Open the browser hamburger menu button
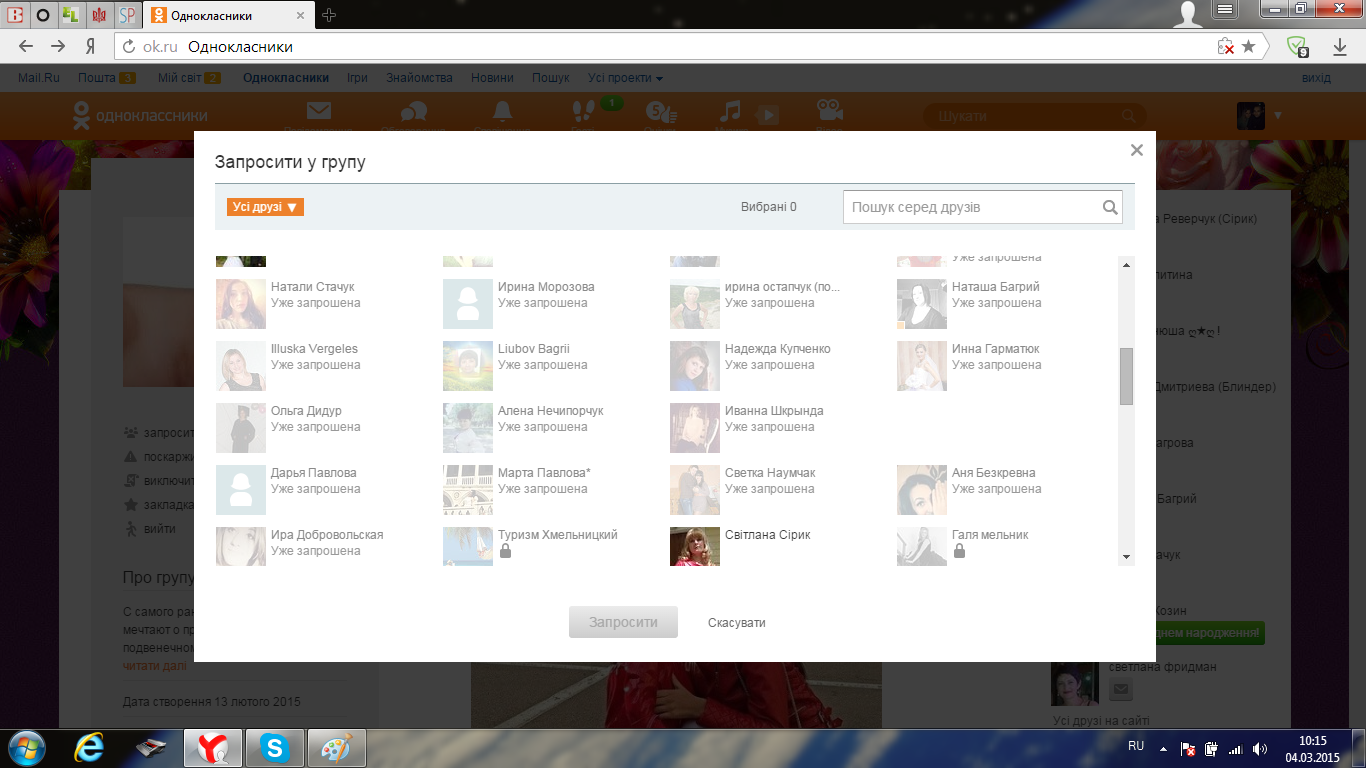 (x=1226, y=10)
